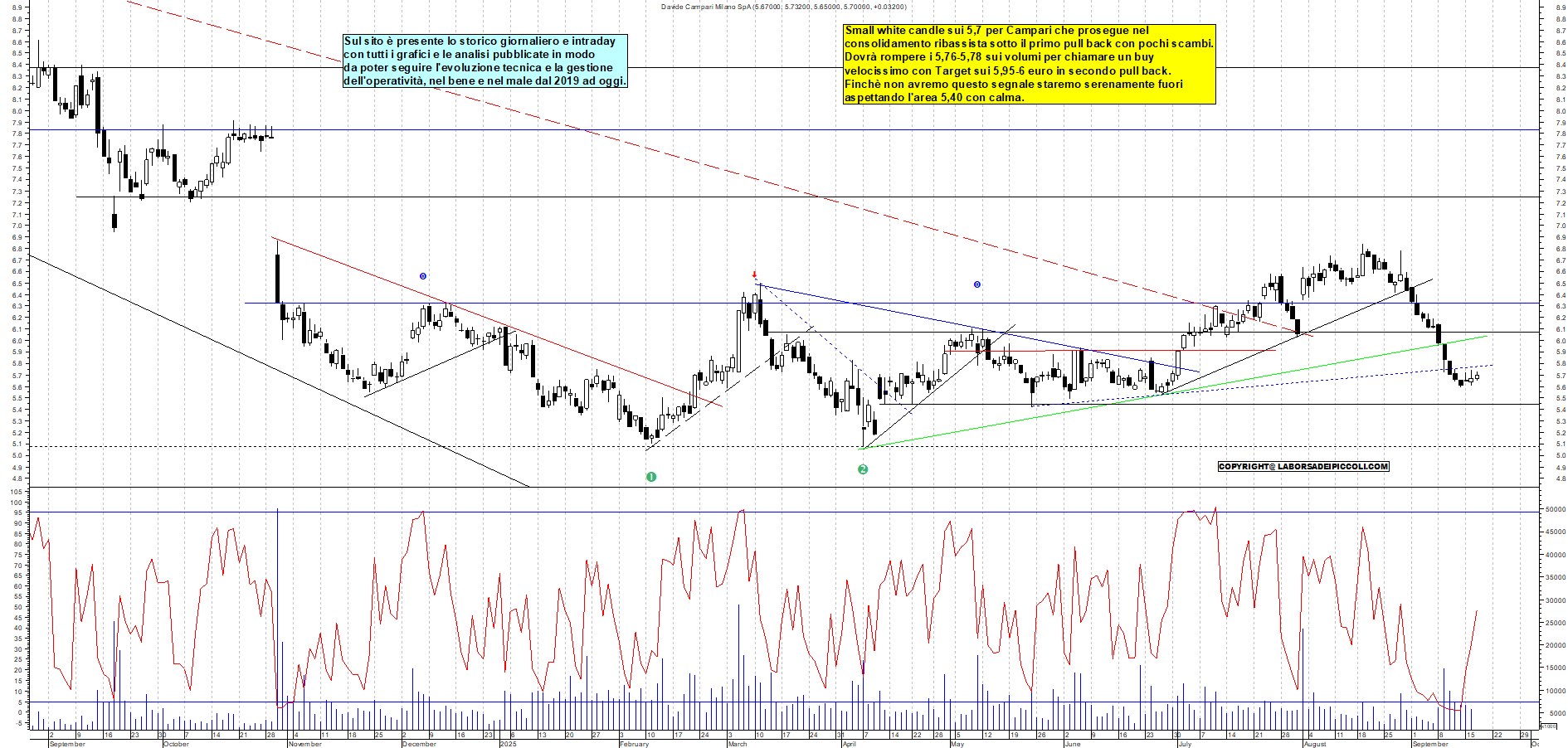The image size is (1568, 748).
Task: Click the 'March' label on the time axis
Action: 738,744
